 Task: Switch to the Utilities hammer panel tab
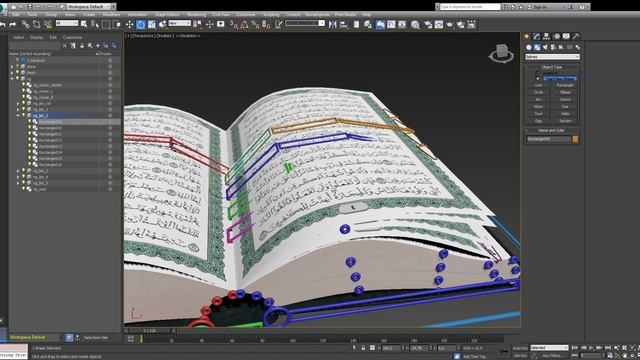576,36
